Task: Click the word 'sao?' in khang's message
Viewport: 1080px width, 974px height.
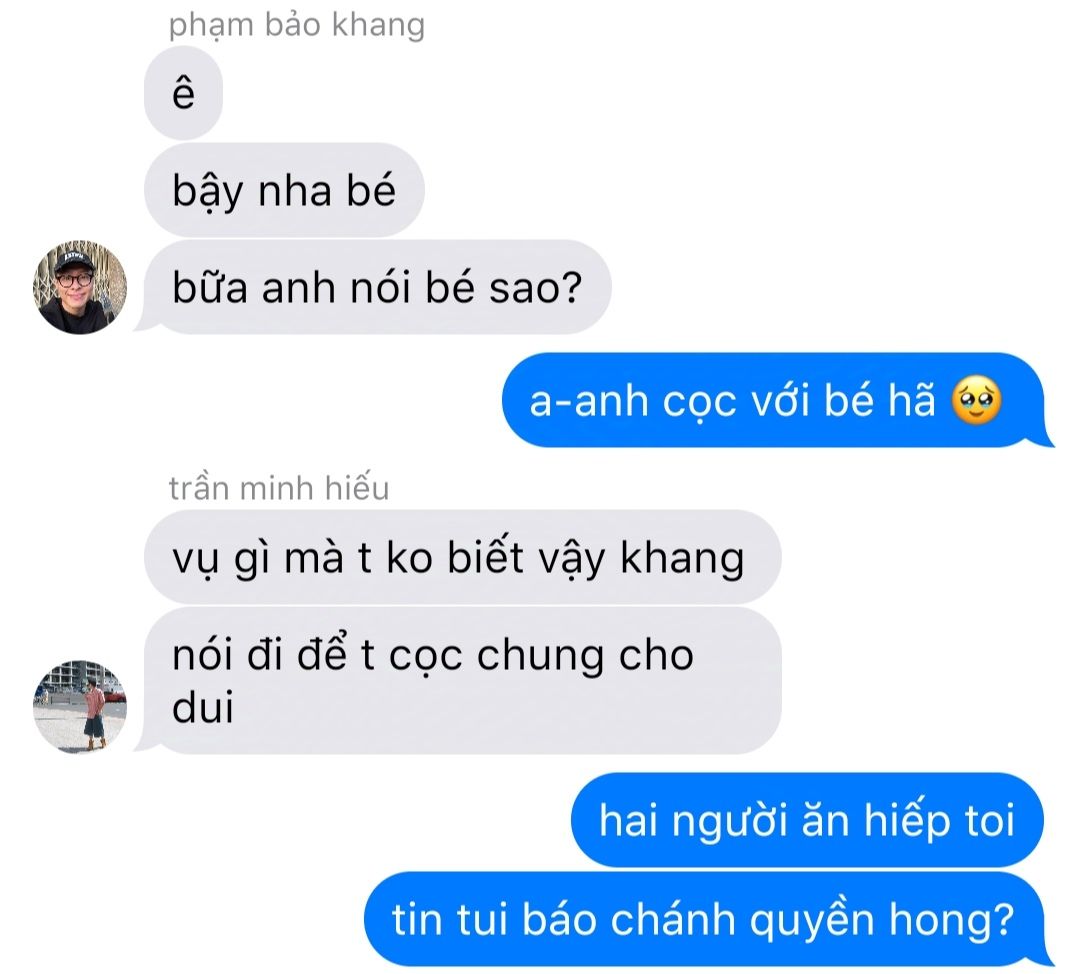Action: click(x=535, y=288)
